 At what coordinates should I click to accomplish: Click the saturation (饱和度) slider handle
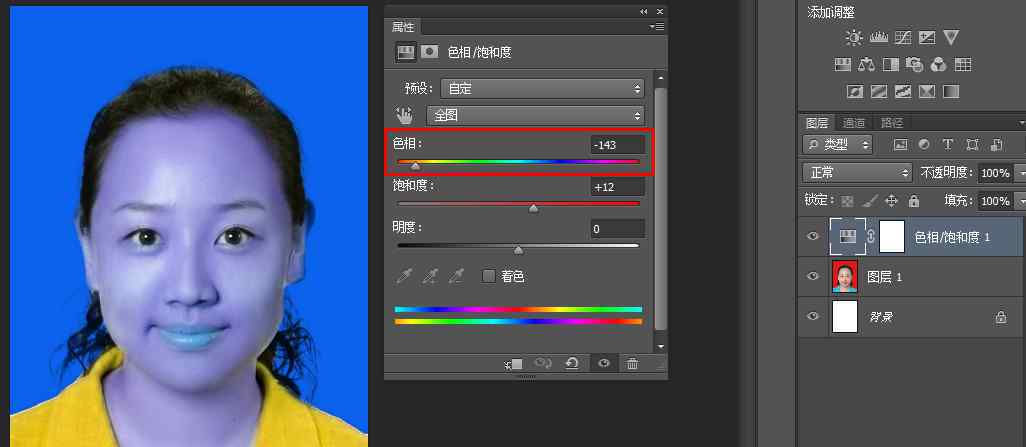(x=534, y=208)
